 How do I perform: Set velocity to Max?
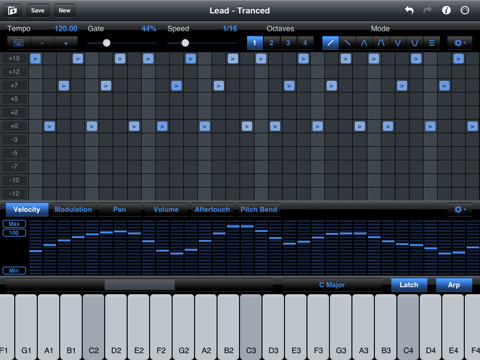pyautogui.click(x=14, y=224)
